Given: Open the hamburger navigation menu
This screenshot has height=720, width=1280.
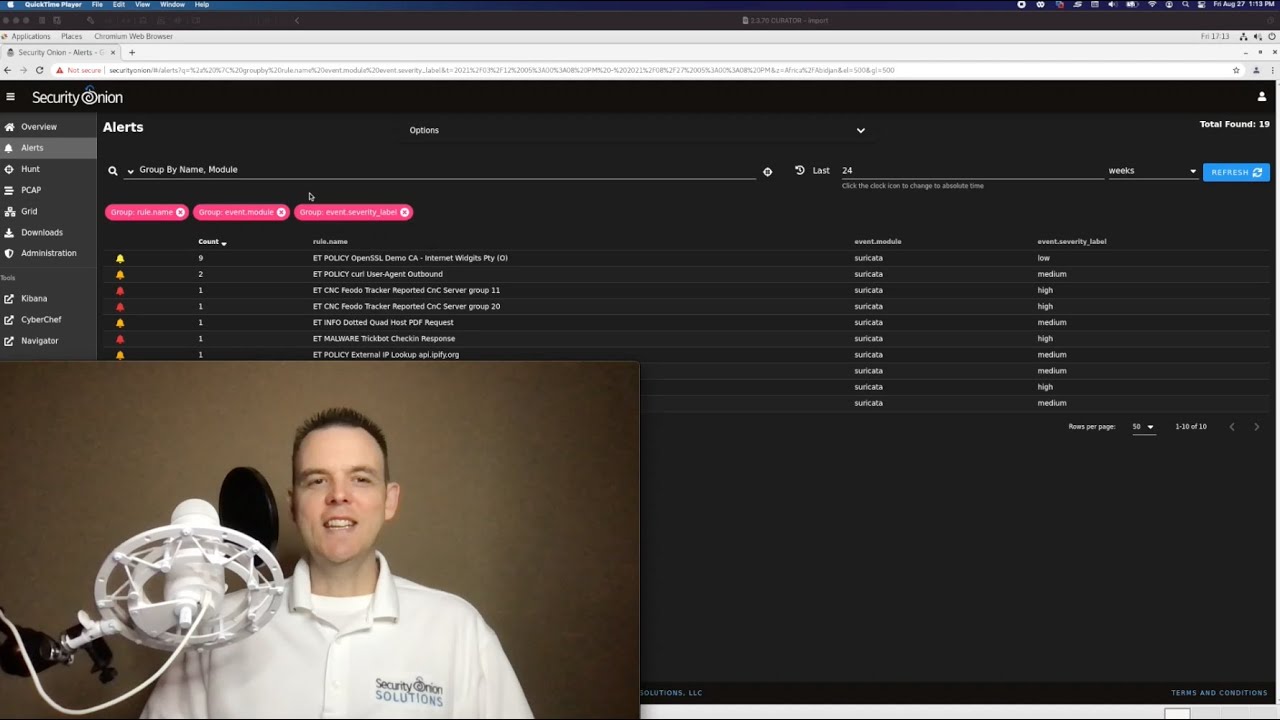Looking at the screenshot, I should click(10, 97).
